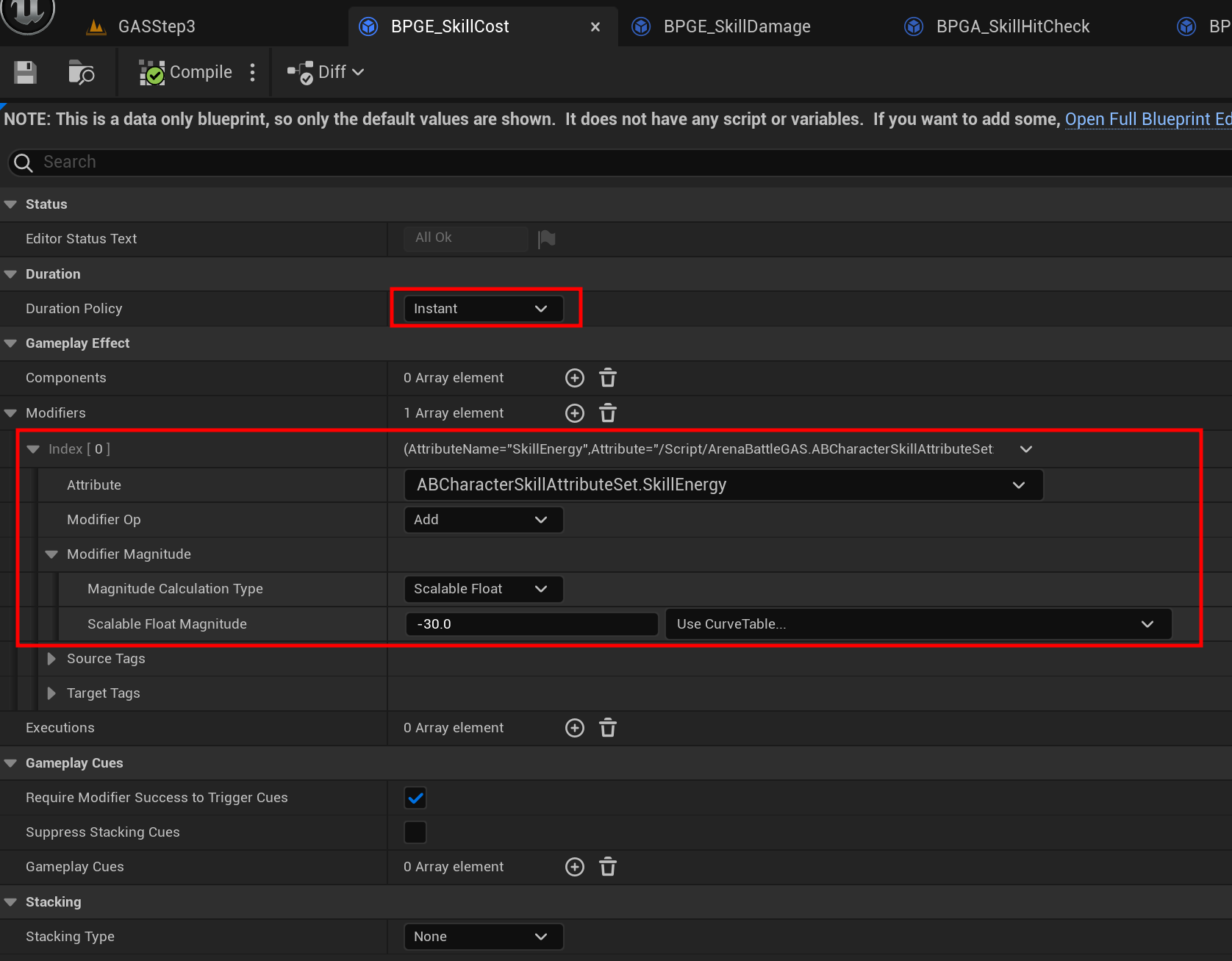Click the Open Full Blueprint Editor link

coord(1148,119)
